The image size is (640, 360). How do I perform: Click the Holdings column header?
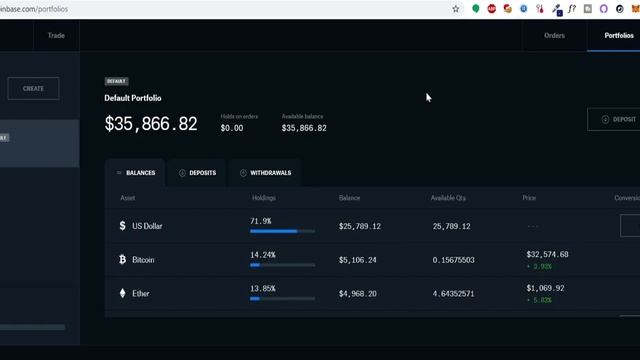point(264,198)
